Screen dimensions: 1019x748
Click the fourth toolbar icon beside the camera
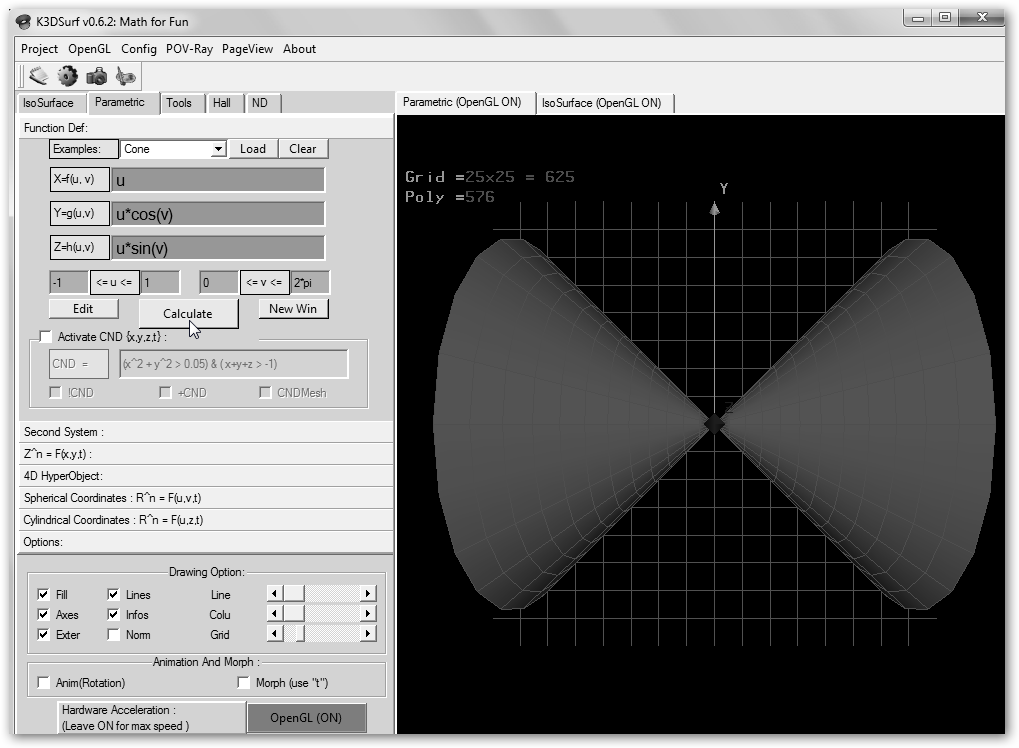click(126, 76)
